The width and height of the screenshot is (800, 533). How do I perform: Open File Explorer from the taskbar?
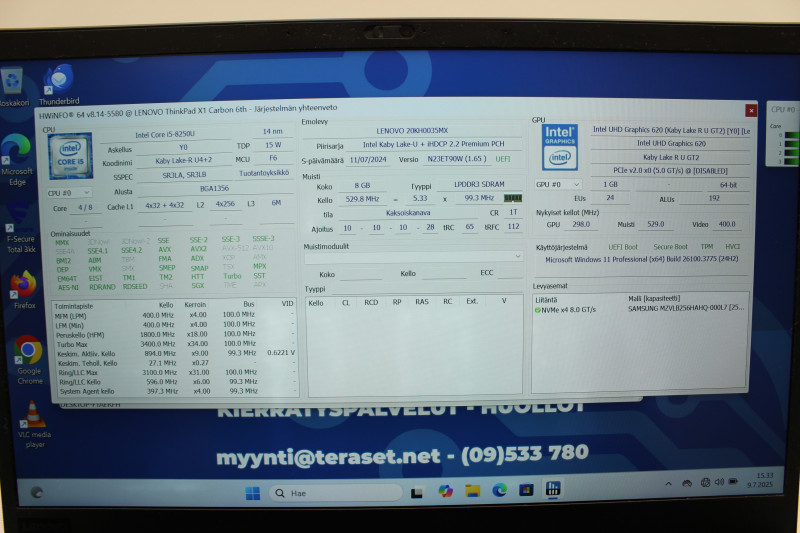pos(472,491)
